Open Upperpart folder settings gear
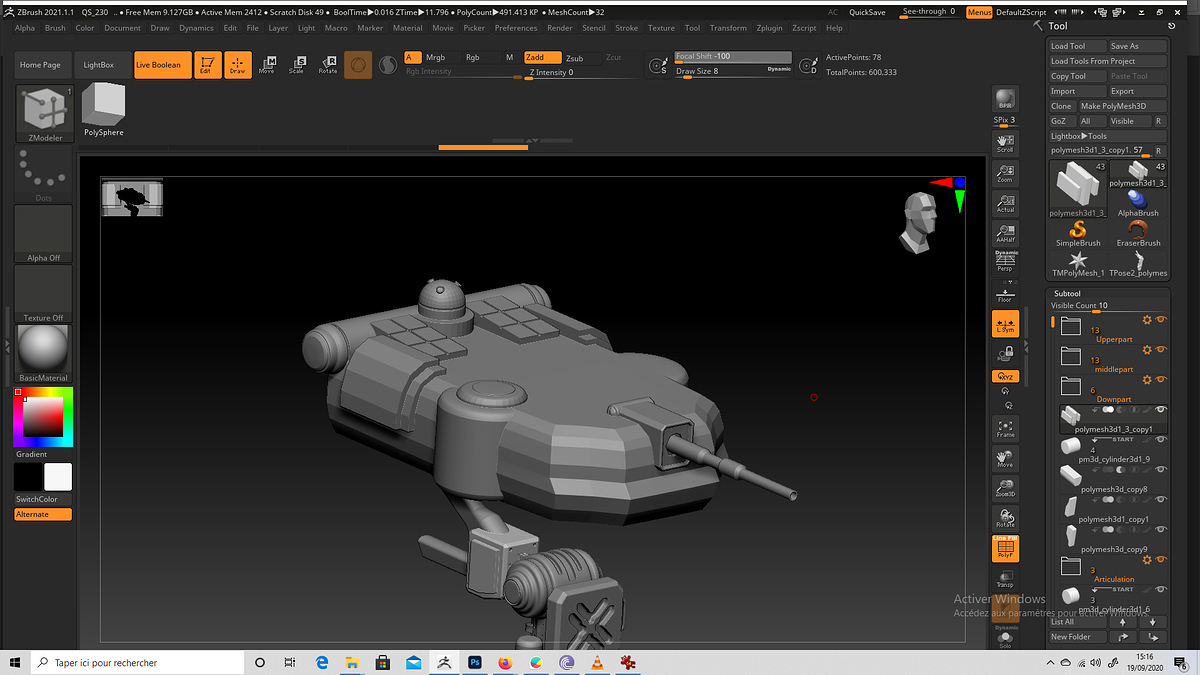This screenshot has width=1200, height=675. (x=1147, y=320)
